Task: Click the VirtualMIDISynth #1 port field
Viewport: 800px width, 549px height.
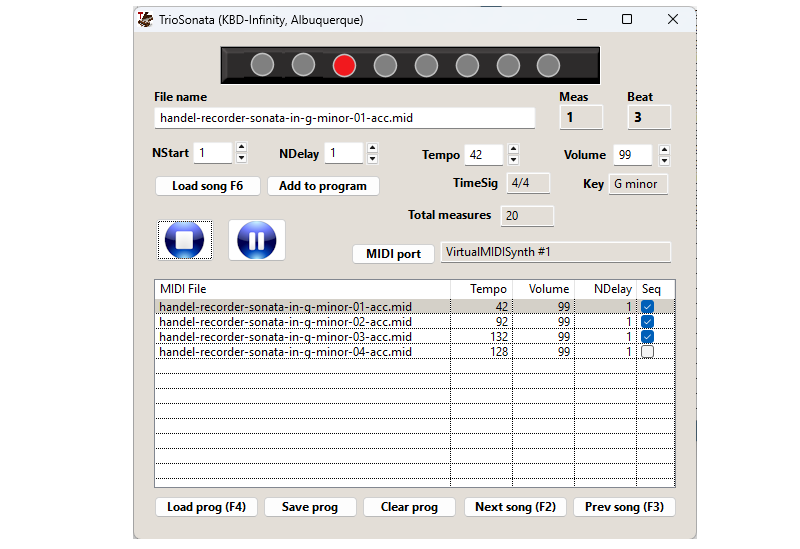Action: click(x=556, y=252)
